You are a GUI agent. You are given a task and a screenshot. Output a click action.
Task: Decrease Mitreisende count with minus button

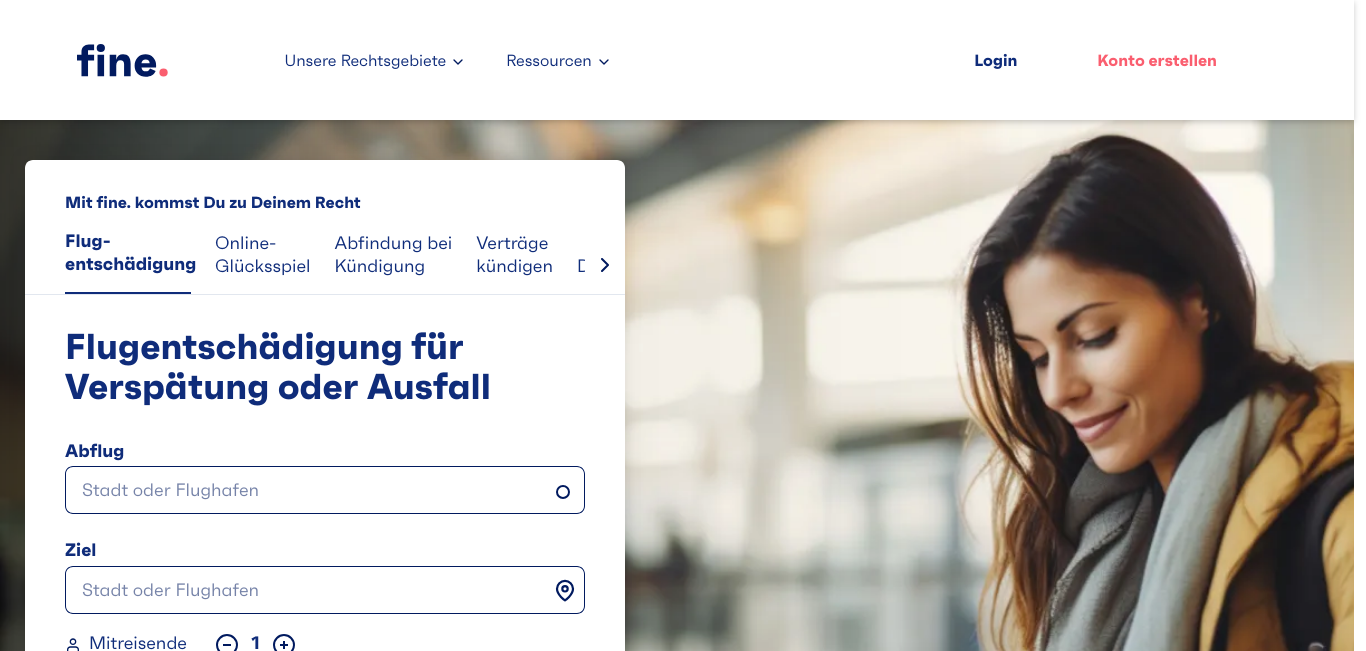(x=228, y=643)
